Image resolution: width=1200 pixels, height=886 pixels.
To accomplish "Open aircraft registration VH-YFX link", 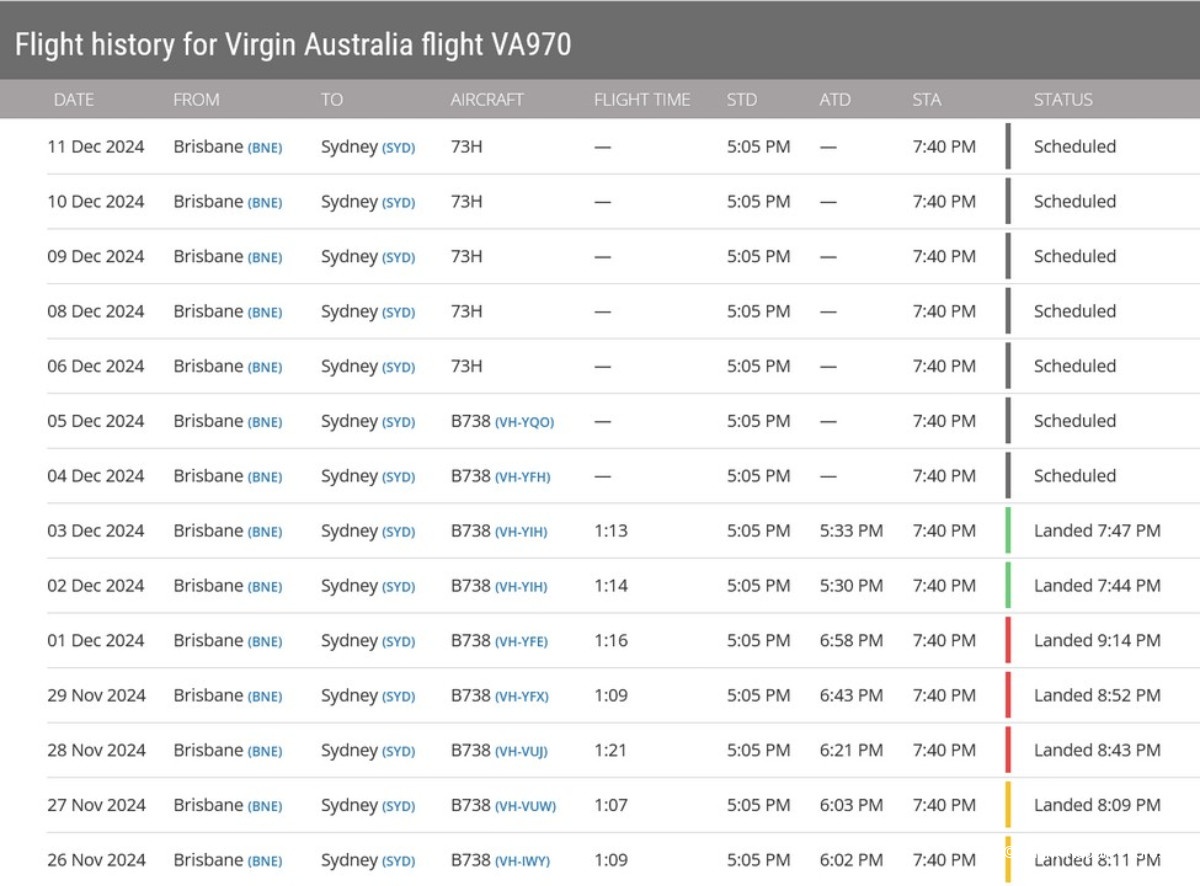I will coord(522,697).
